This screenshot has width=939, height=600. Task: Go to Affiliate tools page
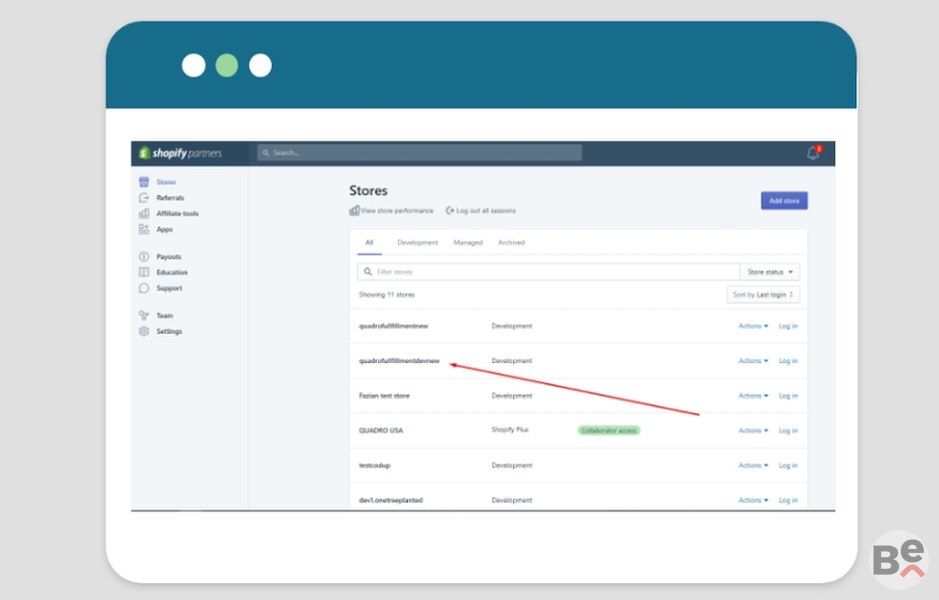tap(177, 213)
